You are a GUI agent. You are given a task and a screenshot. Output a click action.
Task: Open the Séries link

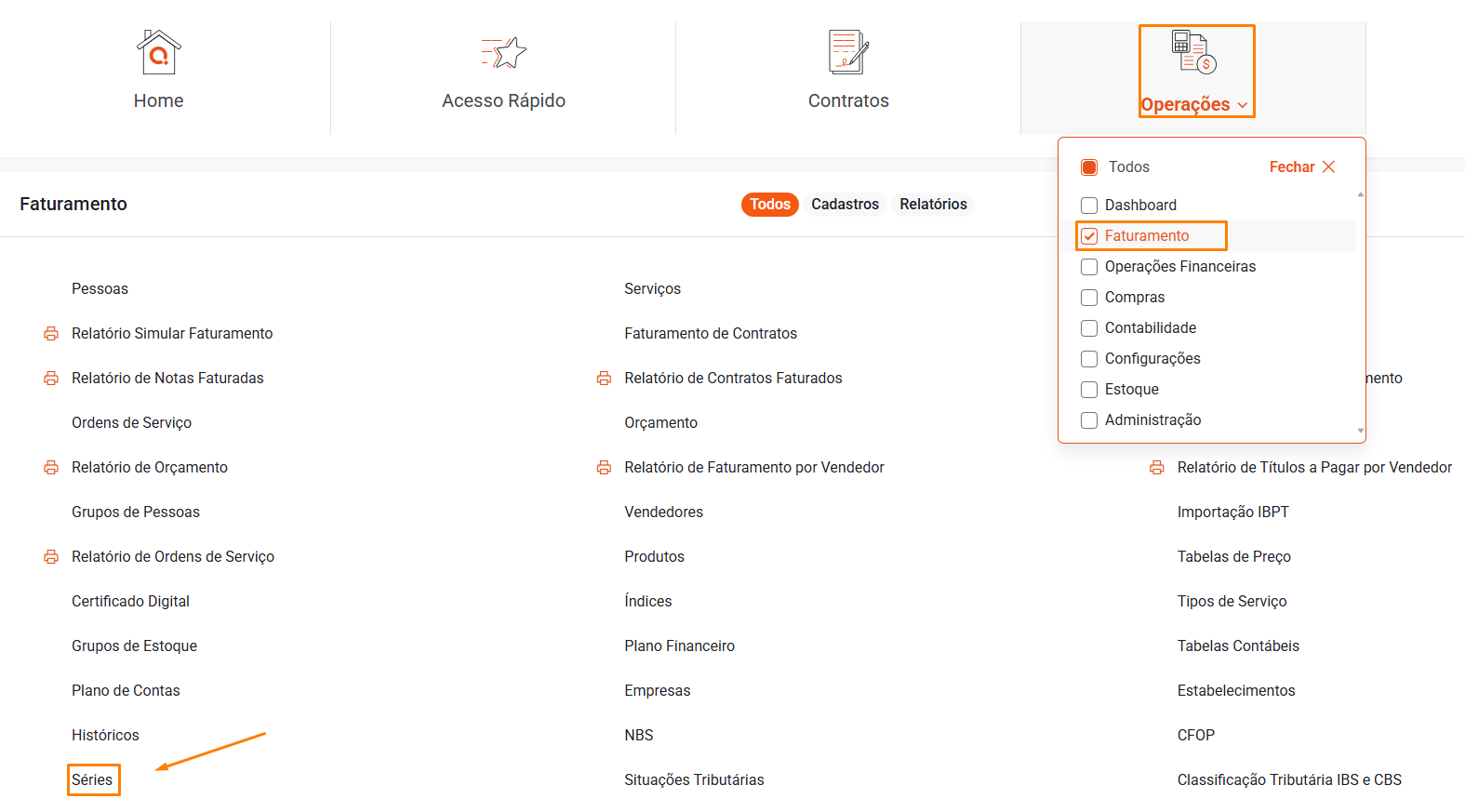[x=92, y=780]
